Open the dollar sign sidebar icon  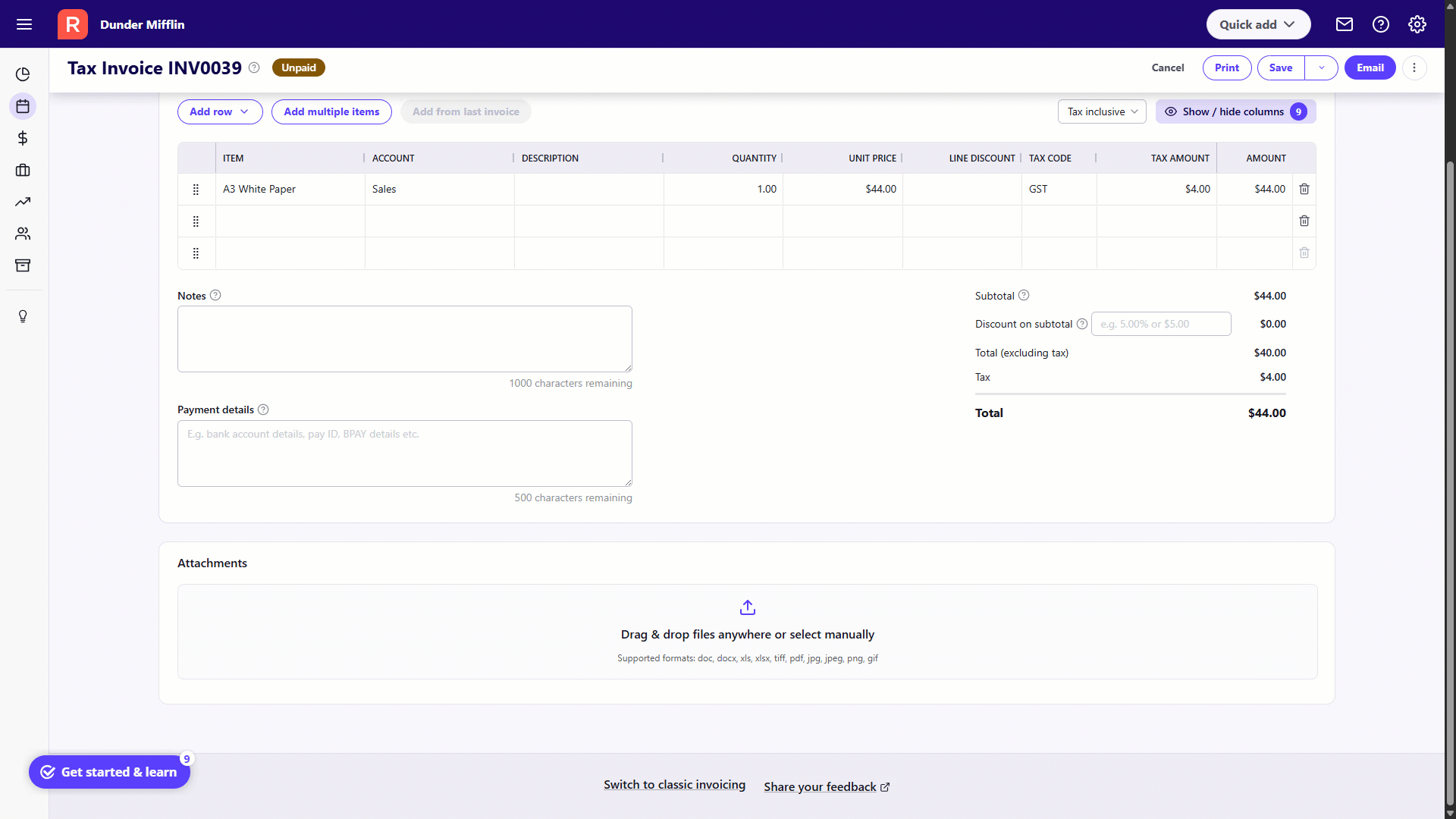tap(23, 138)
